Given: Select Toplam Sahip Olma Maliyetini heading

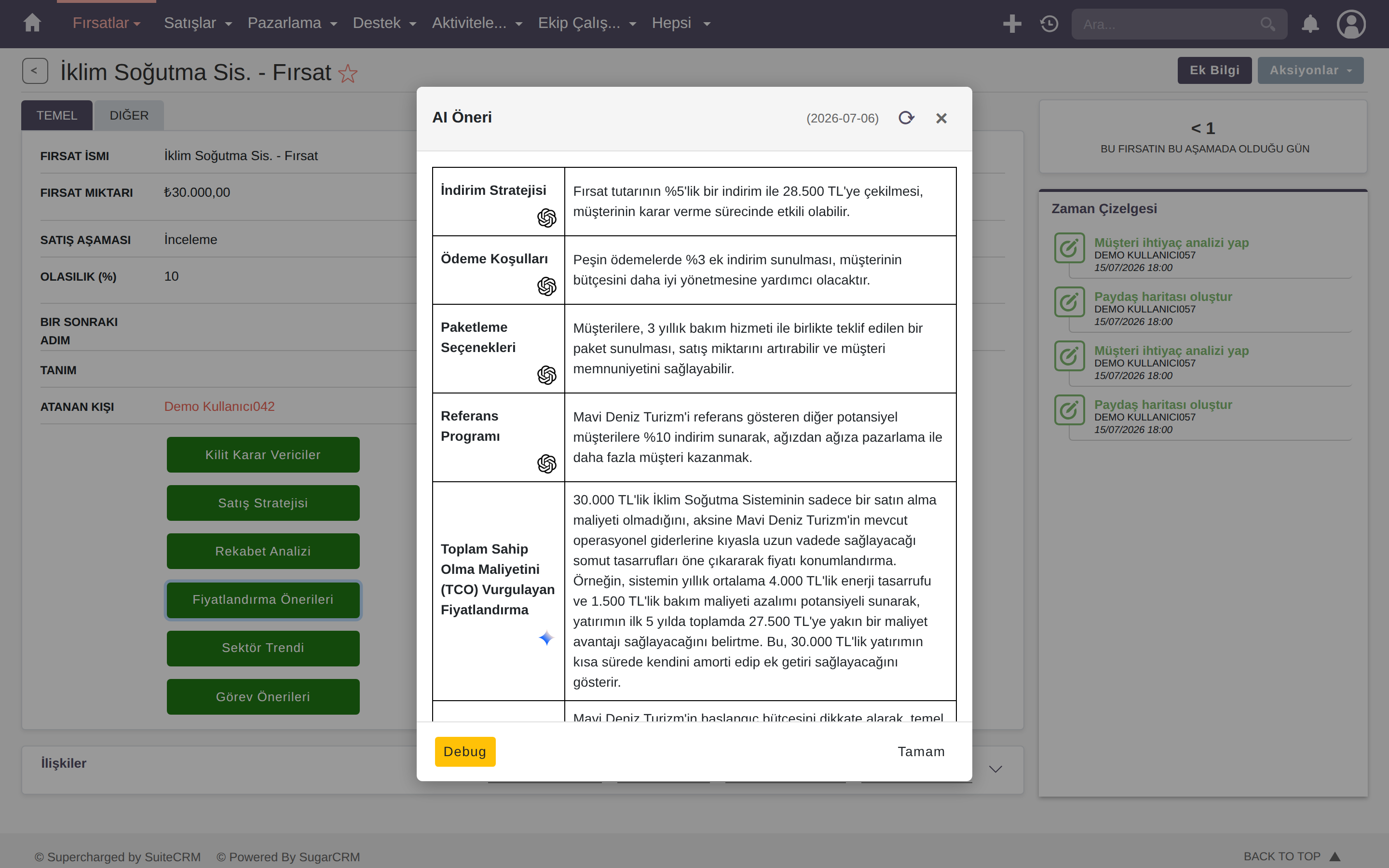Looking at the screenshot, I should coord(498,579).
